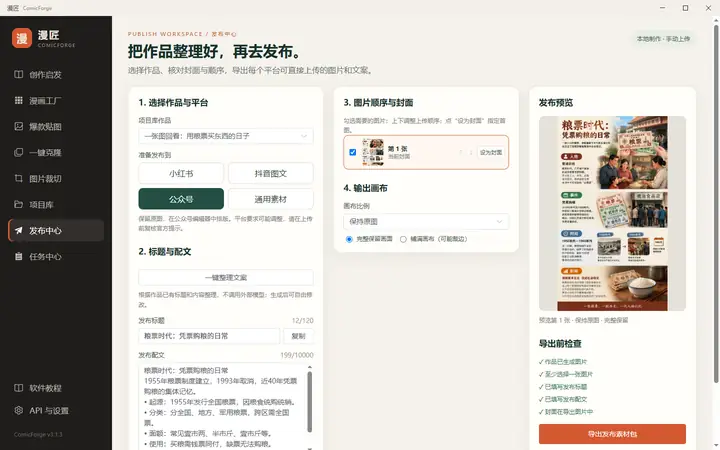Select 一键克隆 in sidebar

[56, 152]
